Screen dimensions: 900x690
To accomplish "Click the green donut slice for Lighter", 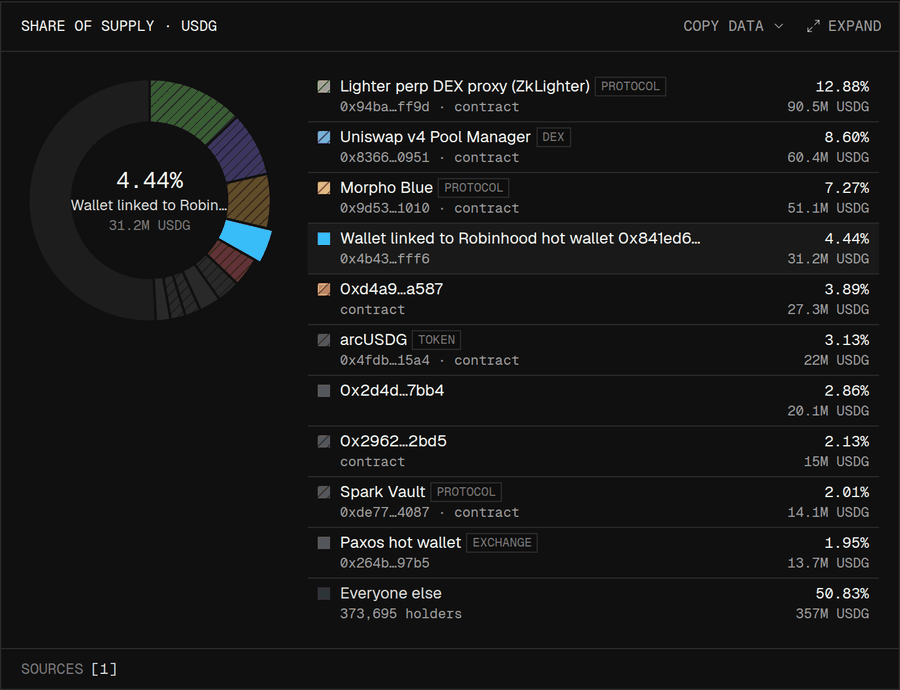I will [x=191, y=107].
